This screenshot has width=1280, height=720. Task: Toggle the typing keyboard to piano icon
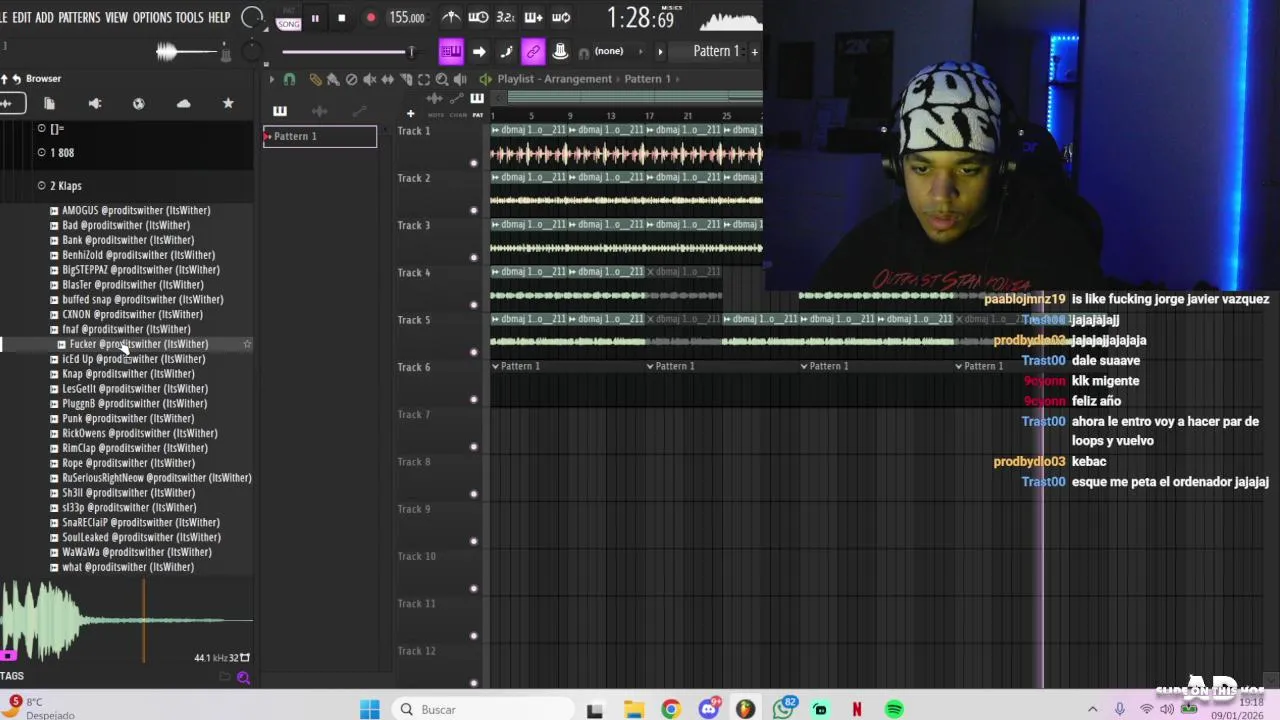[x=451, y=51]
